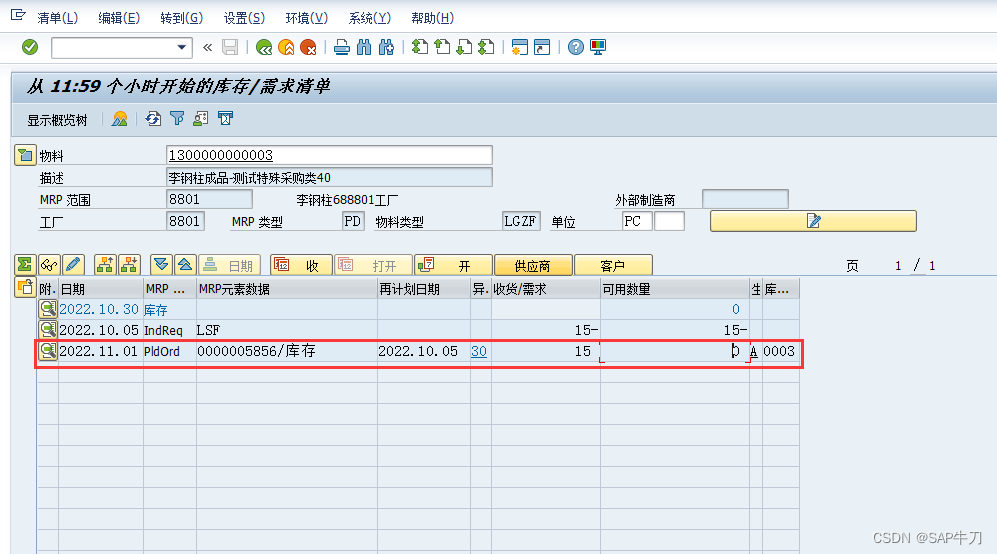The image size is (997, 554).
Task: Click Create New Session icon
Action: [x=519, y=47]
